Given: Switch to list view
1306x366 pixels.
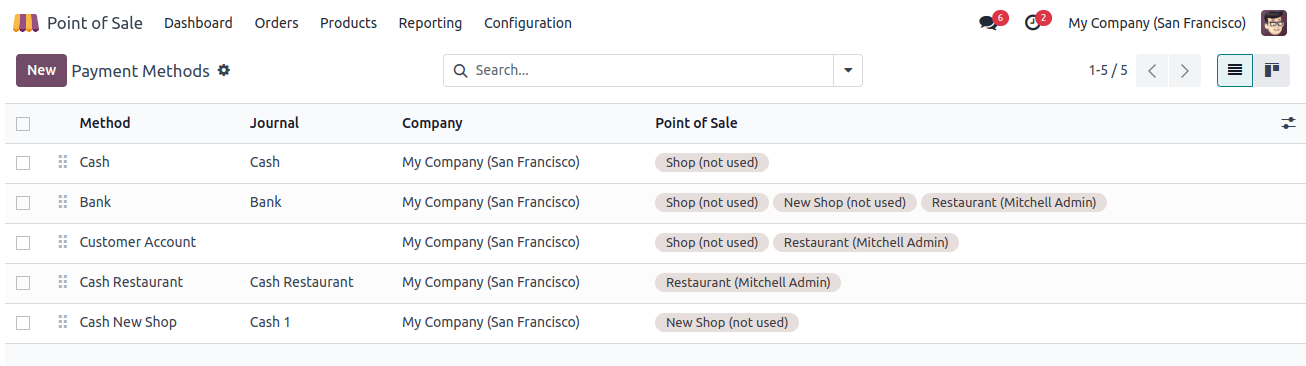Looking at the screenshot, I should click(1235, 70).
